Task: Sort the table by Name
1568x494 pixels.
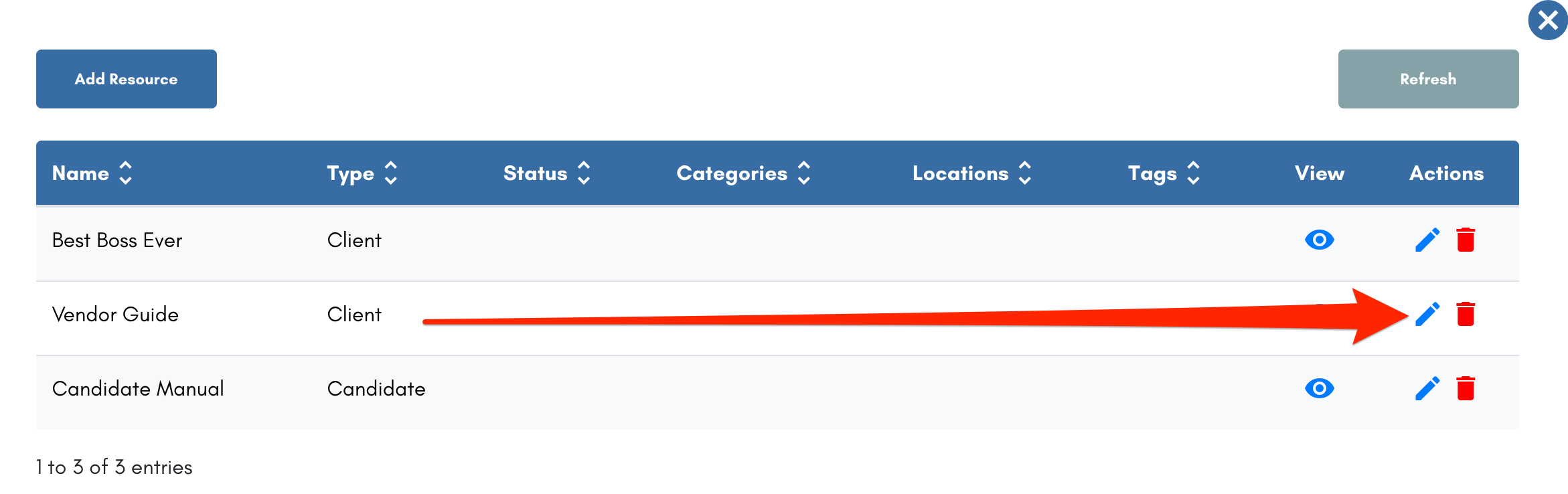Action: (92, 173)
